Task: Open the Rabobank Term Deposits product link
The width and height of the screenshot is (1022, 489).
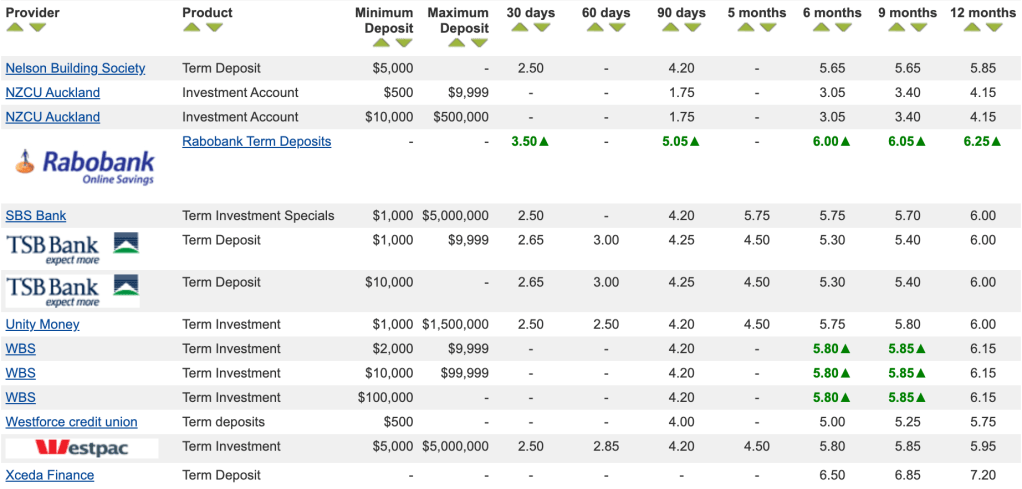Action: pyautogui.click(x=256, y=141)
